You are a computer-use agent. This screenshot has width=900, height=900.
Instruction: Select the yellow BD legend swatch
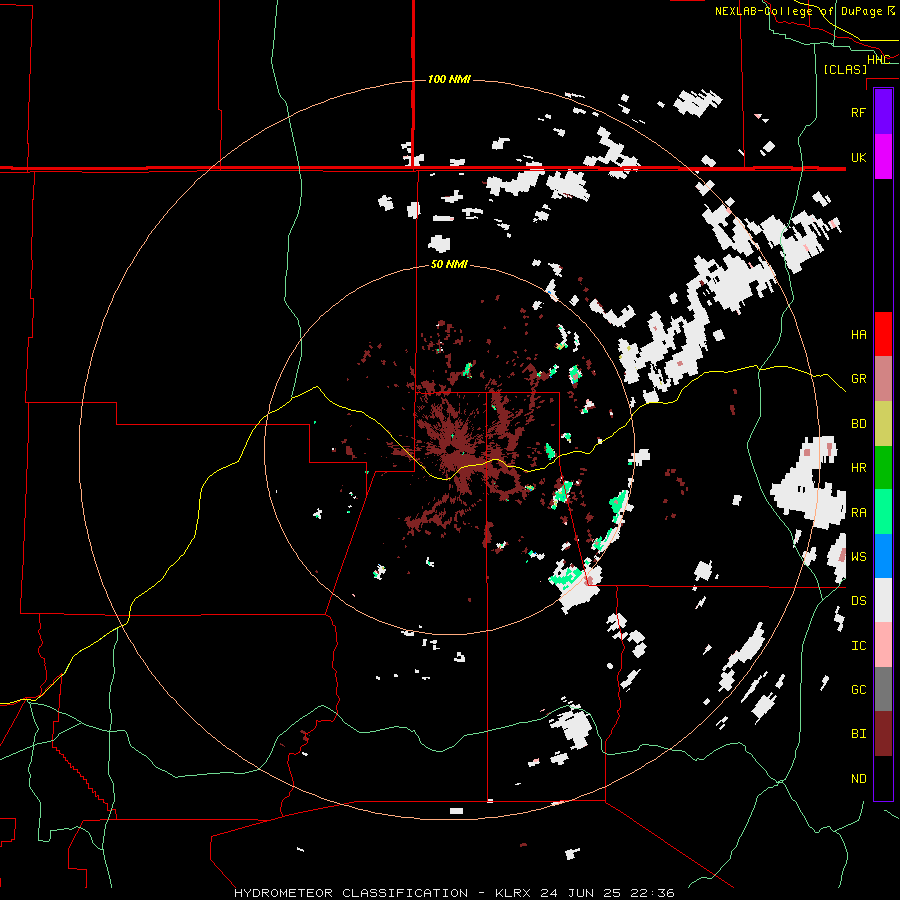(x=883, y=424)
